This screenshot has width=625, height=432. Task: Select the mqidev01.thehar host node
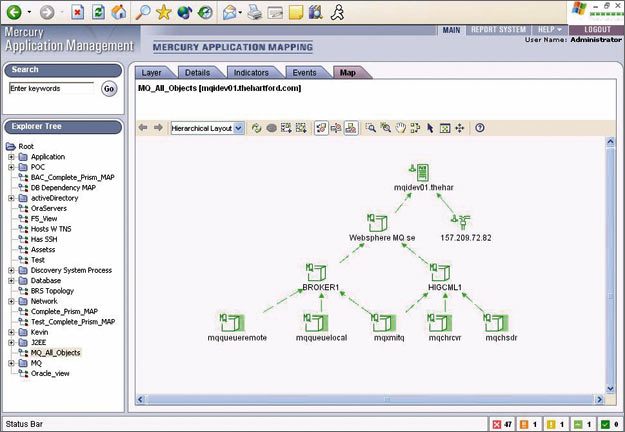coord(423,177)
